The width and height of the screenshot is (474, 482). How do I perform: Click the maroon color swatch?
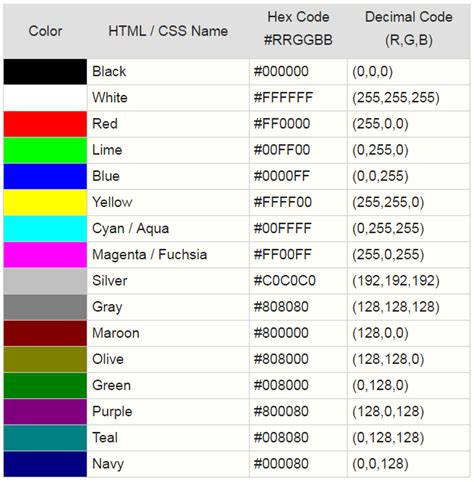point(45,333)
